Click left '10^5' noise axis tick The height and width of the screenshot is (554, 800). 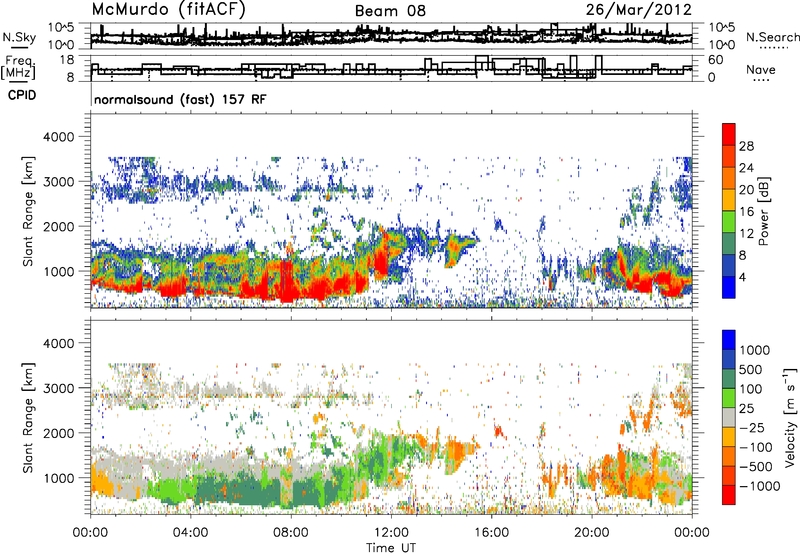tap(61, 27)
